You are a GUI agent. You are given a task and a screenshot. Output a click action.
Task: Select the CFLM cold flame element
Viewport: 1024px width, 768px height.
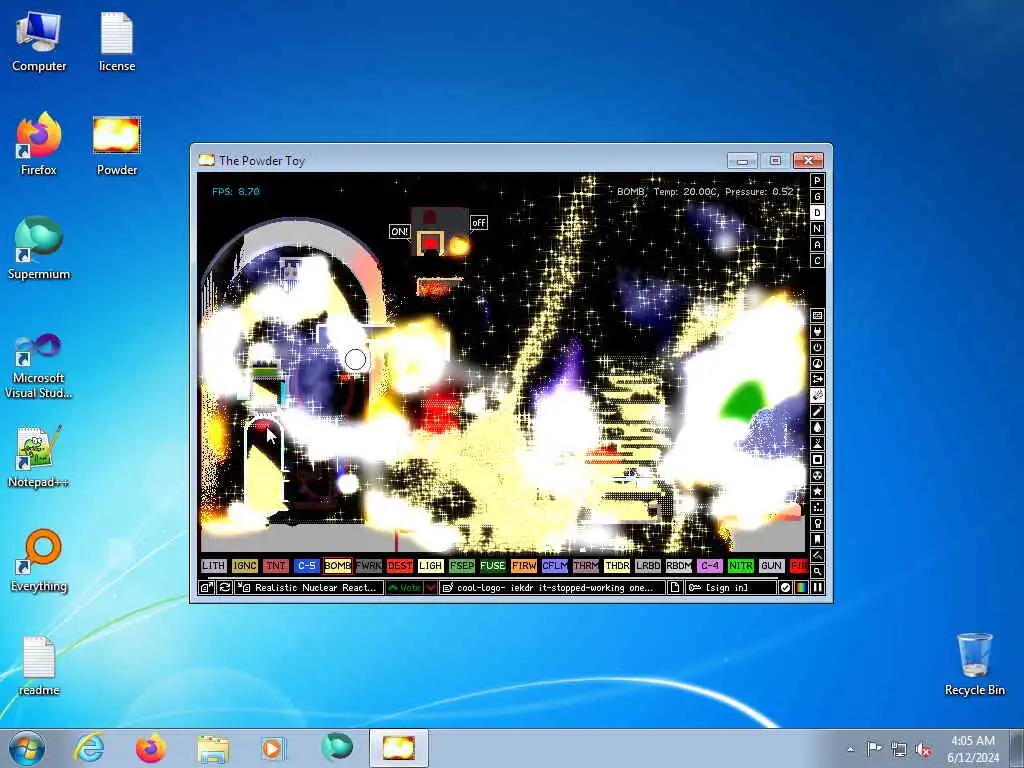click(x=554, y=566)
